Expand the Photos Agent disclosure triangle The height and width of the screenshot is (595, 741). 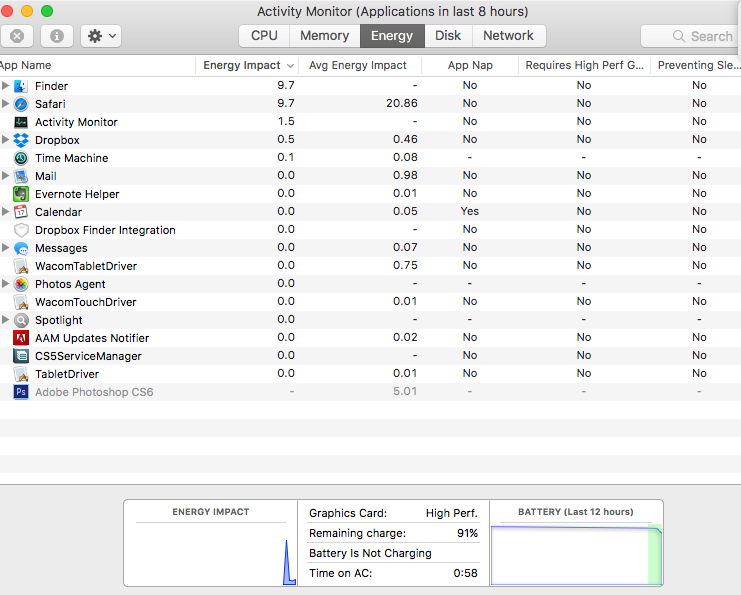pyautogui.click(x=5, y=284)
